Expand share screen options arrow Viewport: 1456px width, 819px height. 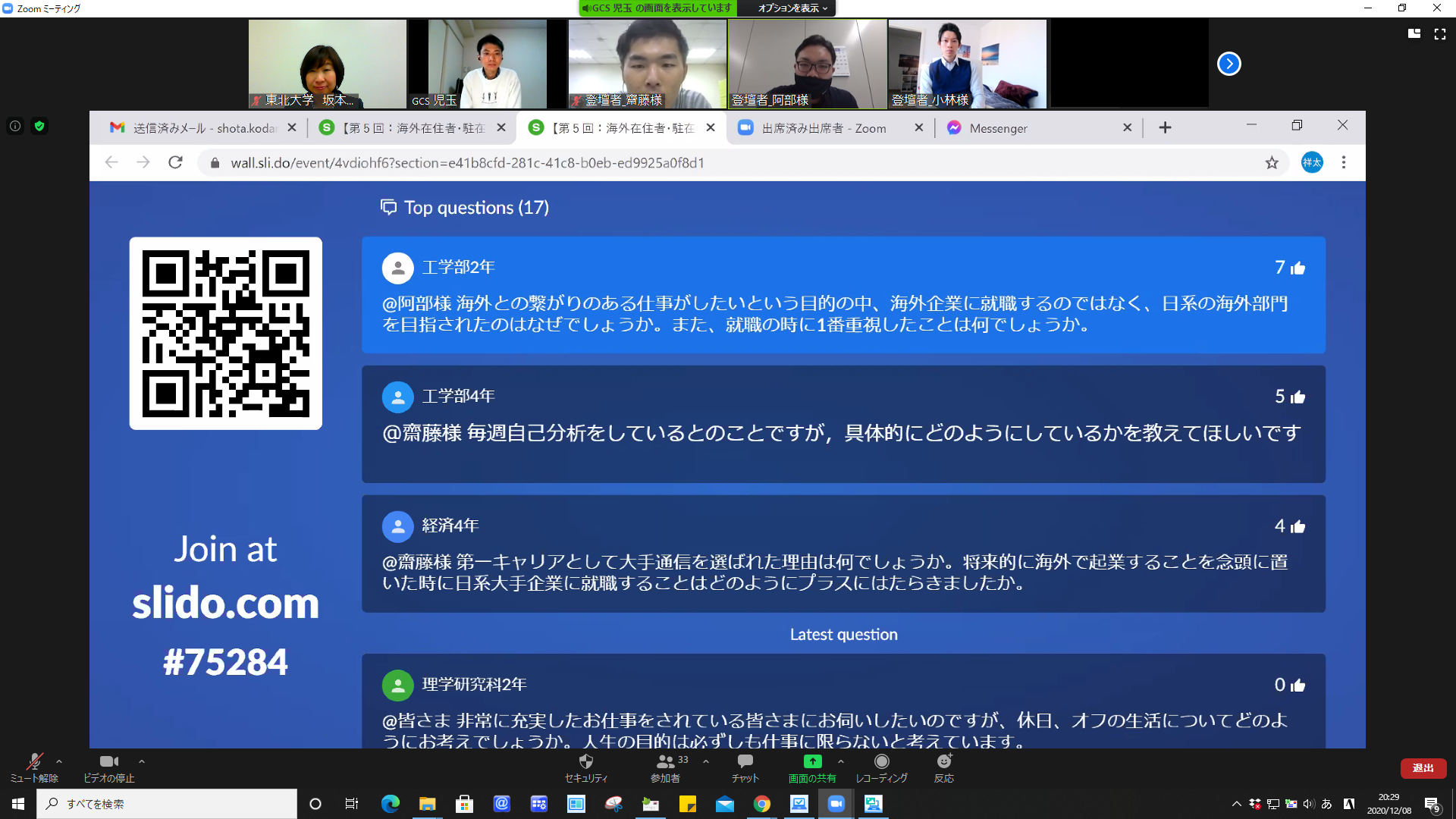pos(841,761)
